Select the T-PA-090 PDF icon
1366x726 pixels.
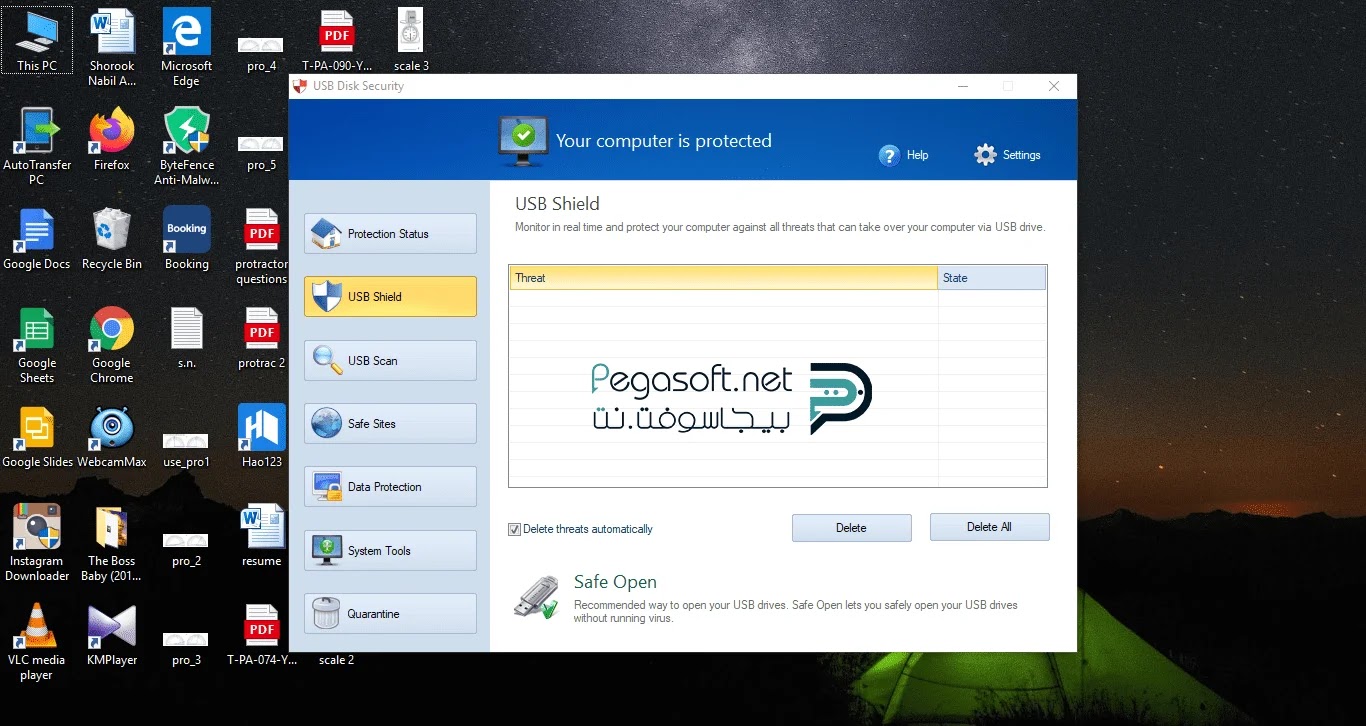tap(336, 40)
